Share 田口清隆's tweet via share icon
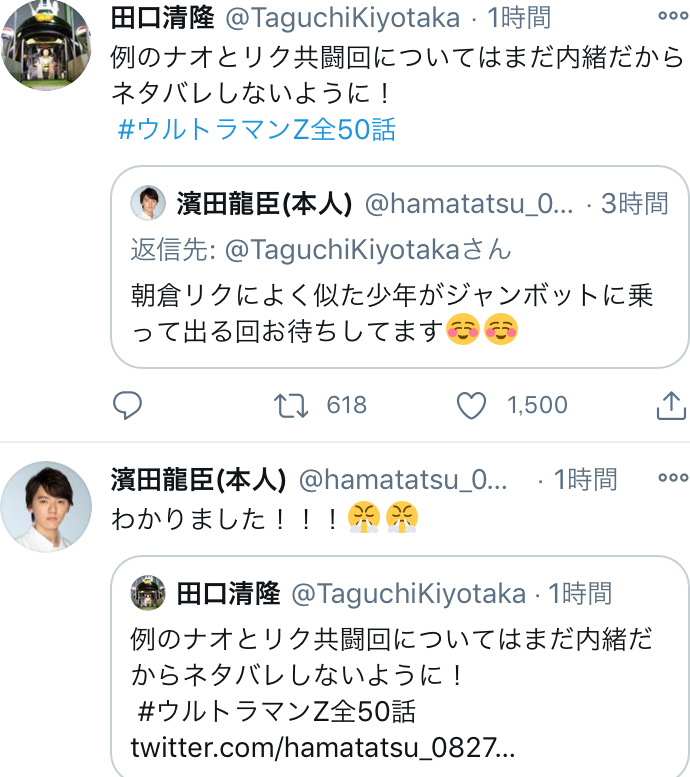Viewport: 690px width, 777px height. click(x=670, y=405)
